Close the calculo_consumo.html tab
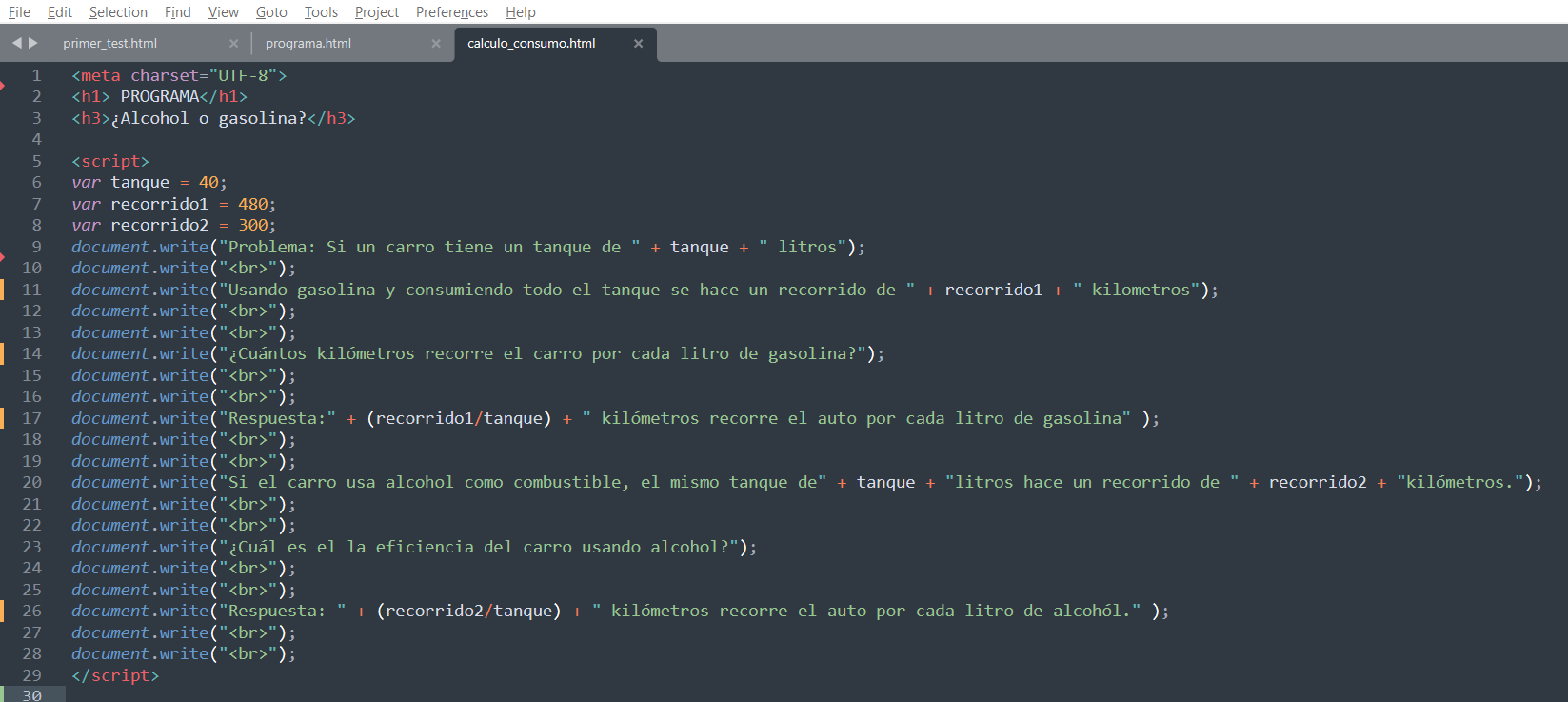Viewport: 1568px width, 702px height. [639, 44]
